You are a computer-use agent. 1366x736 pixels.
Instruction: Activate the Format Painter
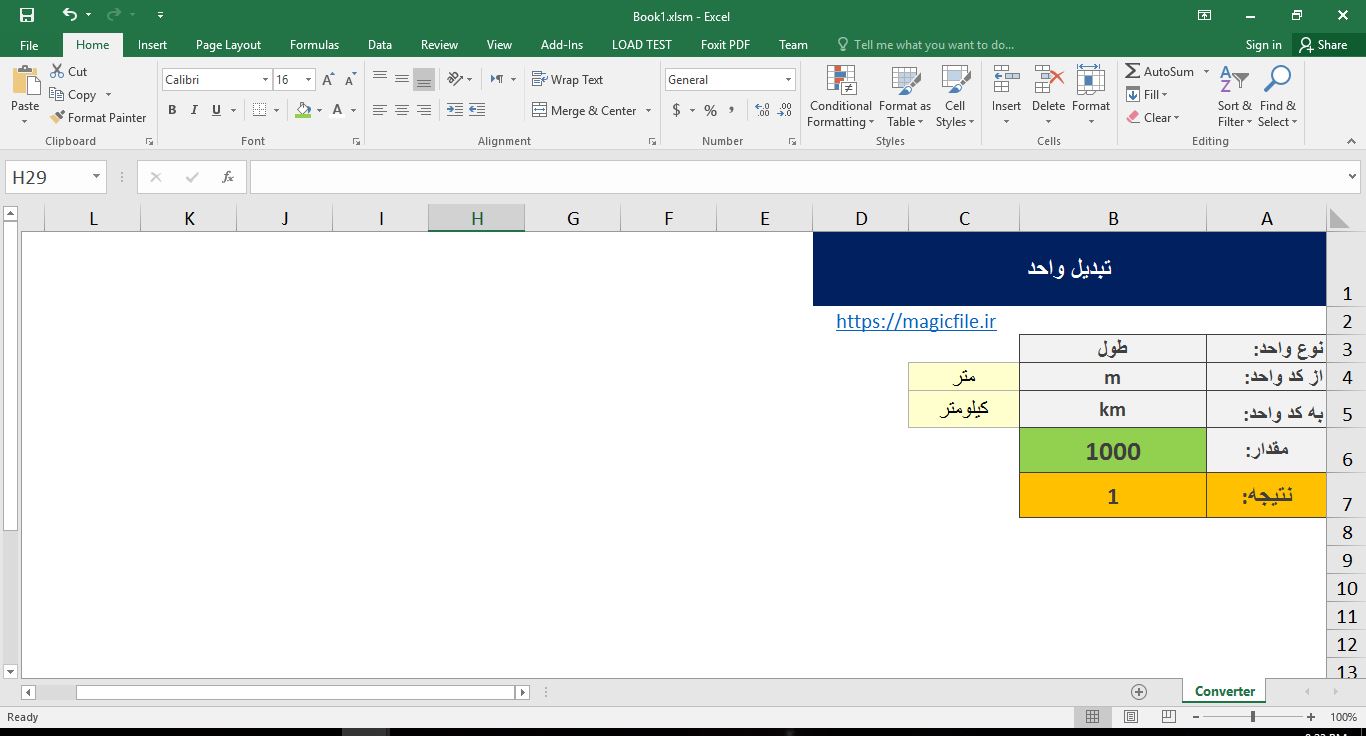pos(97,118)
